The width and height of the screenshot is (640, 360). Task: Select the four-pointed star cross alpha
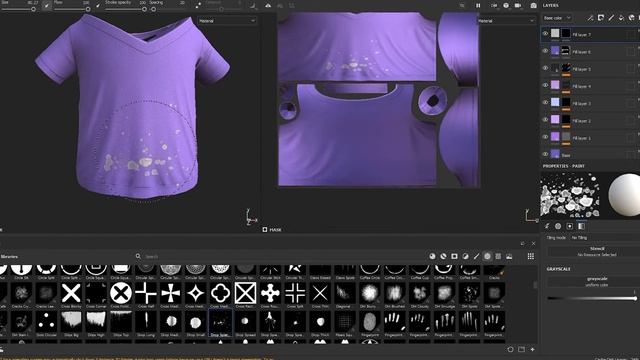click(196, 293)
